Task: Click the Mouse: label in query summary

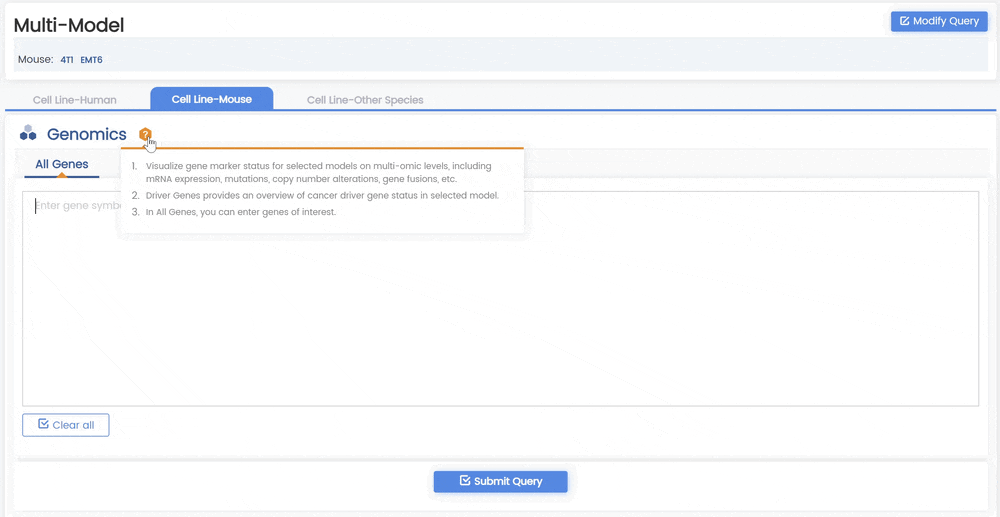Action: tap(35, 60)
